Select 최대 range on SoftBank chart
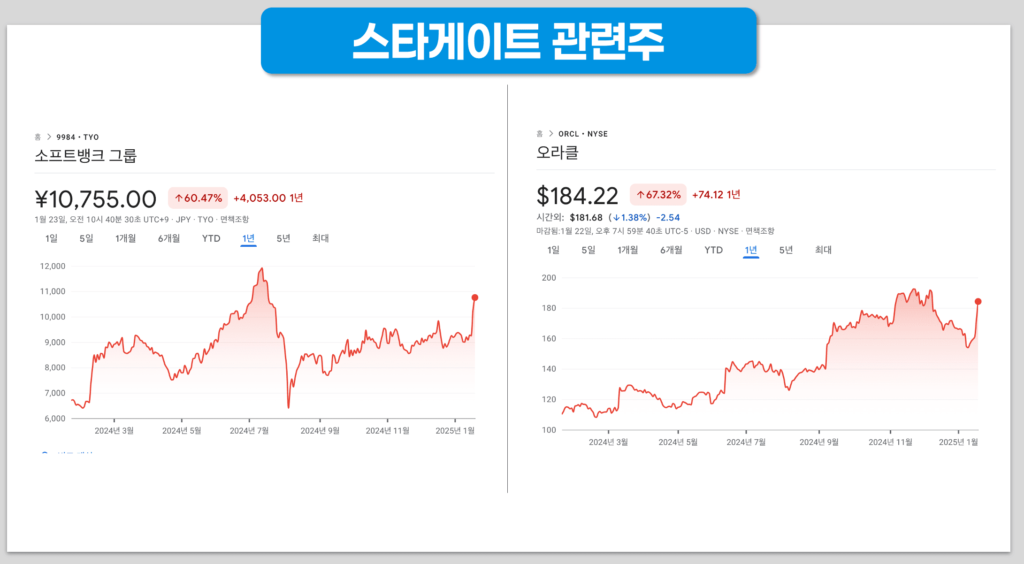The image size is (1024, 564). pos(321,239)
